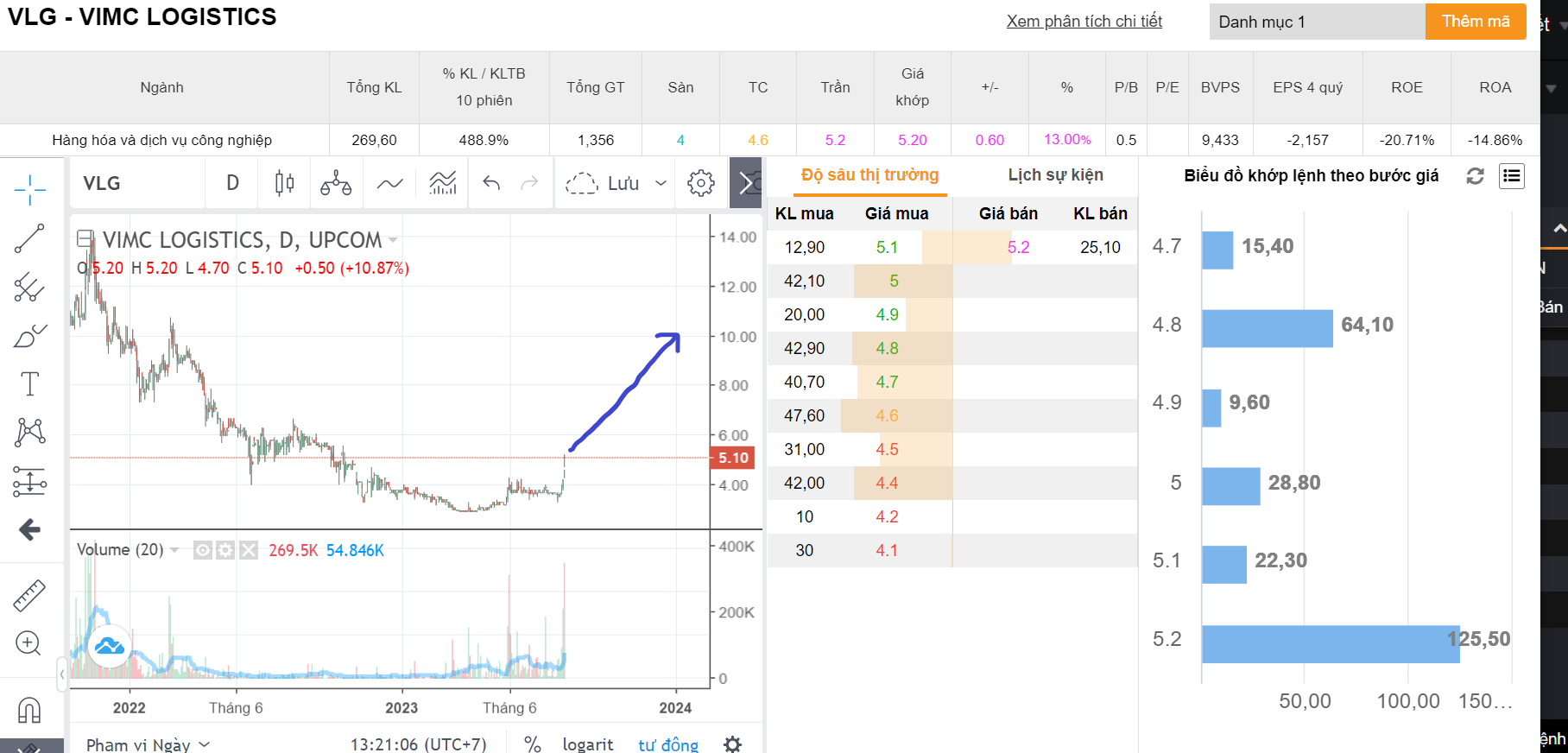Select the ruler measure tool
This screenshot has width=1568, height=753.
click(29, 596)
